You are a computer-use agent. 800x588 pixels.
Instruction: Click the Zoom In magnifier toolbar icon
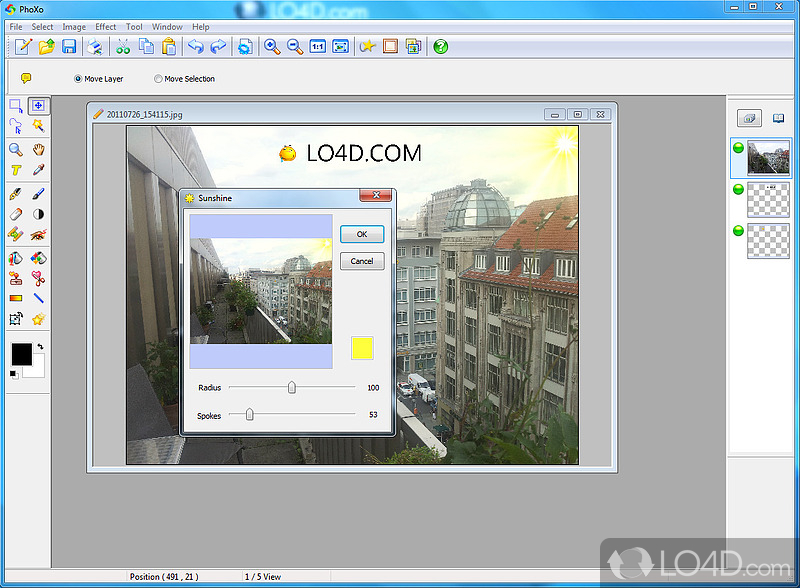(272, 47)
